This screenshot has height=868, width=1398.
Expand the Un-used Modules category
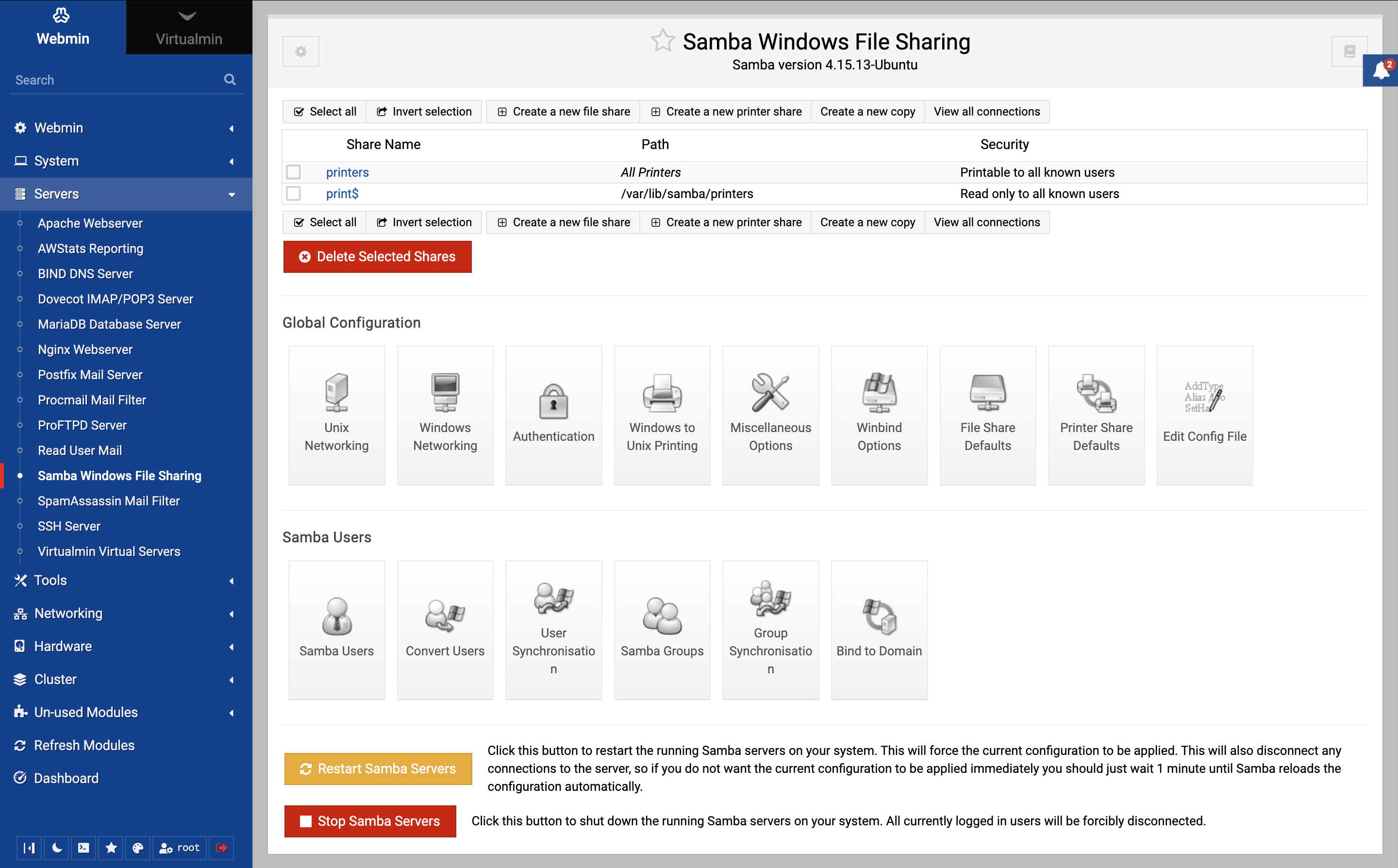126,712
